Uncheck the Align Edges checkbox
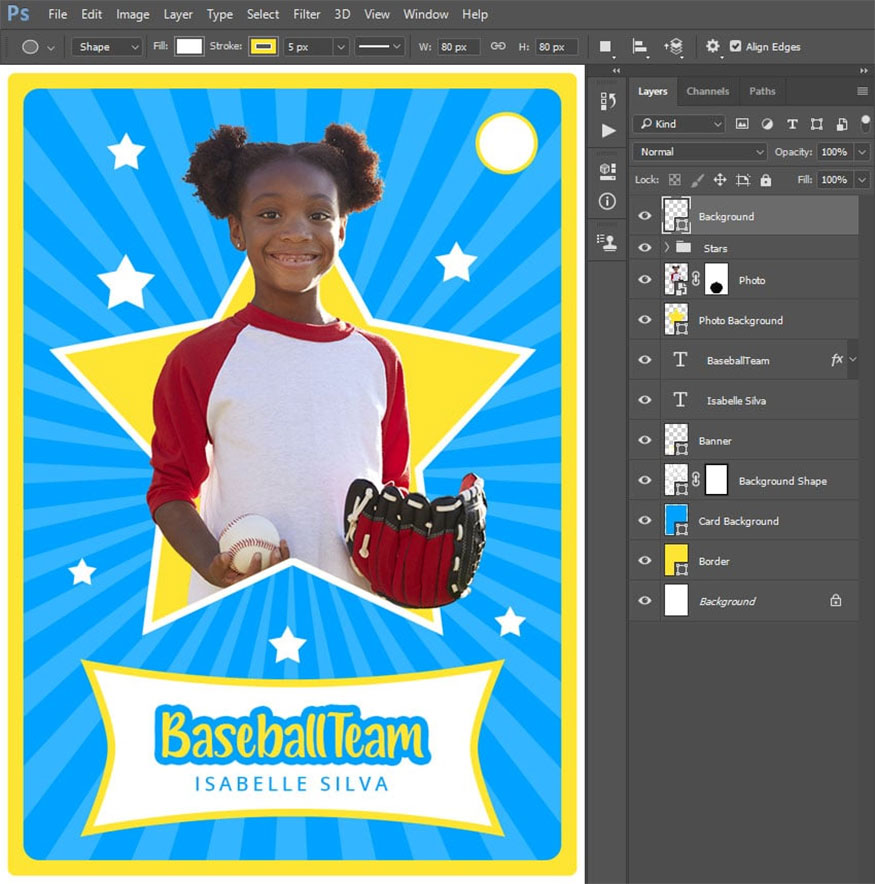875x884 pixels. (736, 46)
